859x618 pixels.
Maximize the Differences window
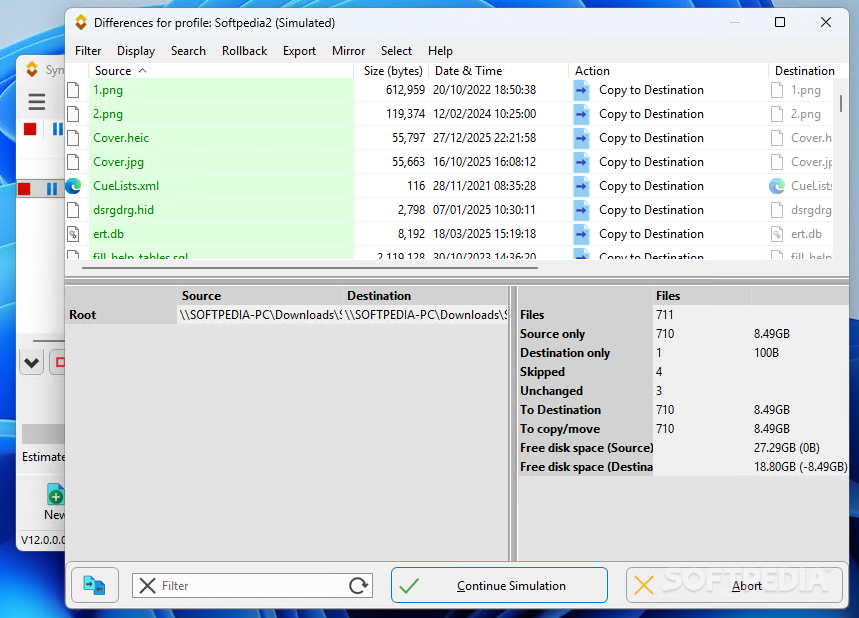780,22
